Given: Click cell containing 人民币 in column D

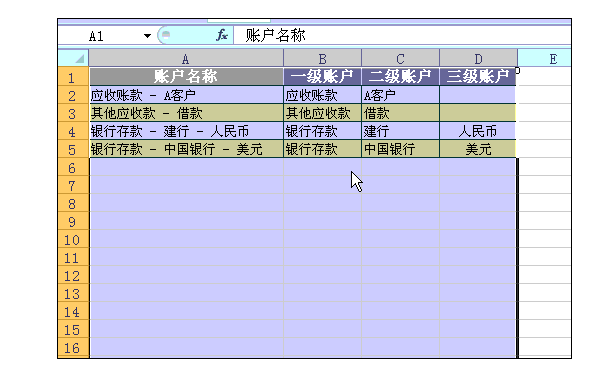Looking at the screenshot, I should pos(478,131).
